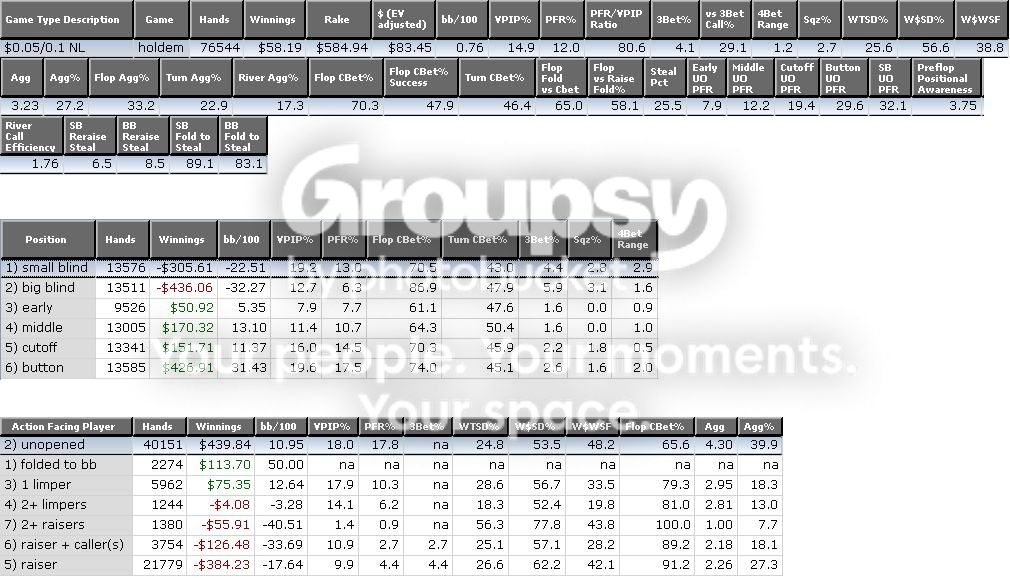
Task: Select the '5) cutoff' position row
Action: click(329, 347)
